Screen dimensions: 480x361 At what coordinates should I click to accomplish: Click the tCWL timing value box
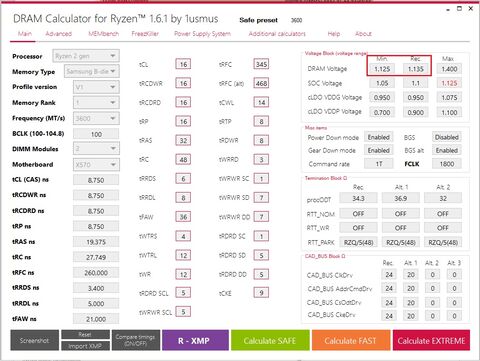coord(261,102)
